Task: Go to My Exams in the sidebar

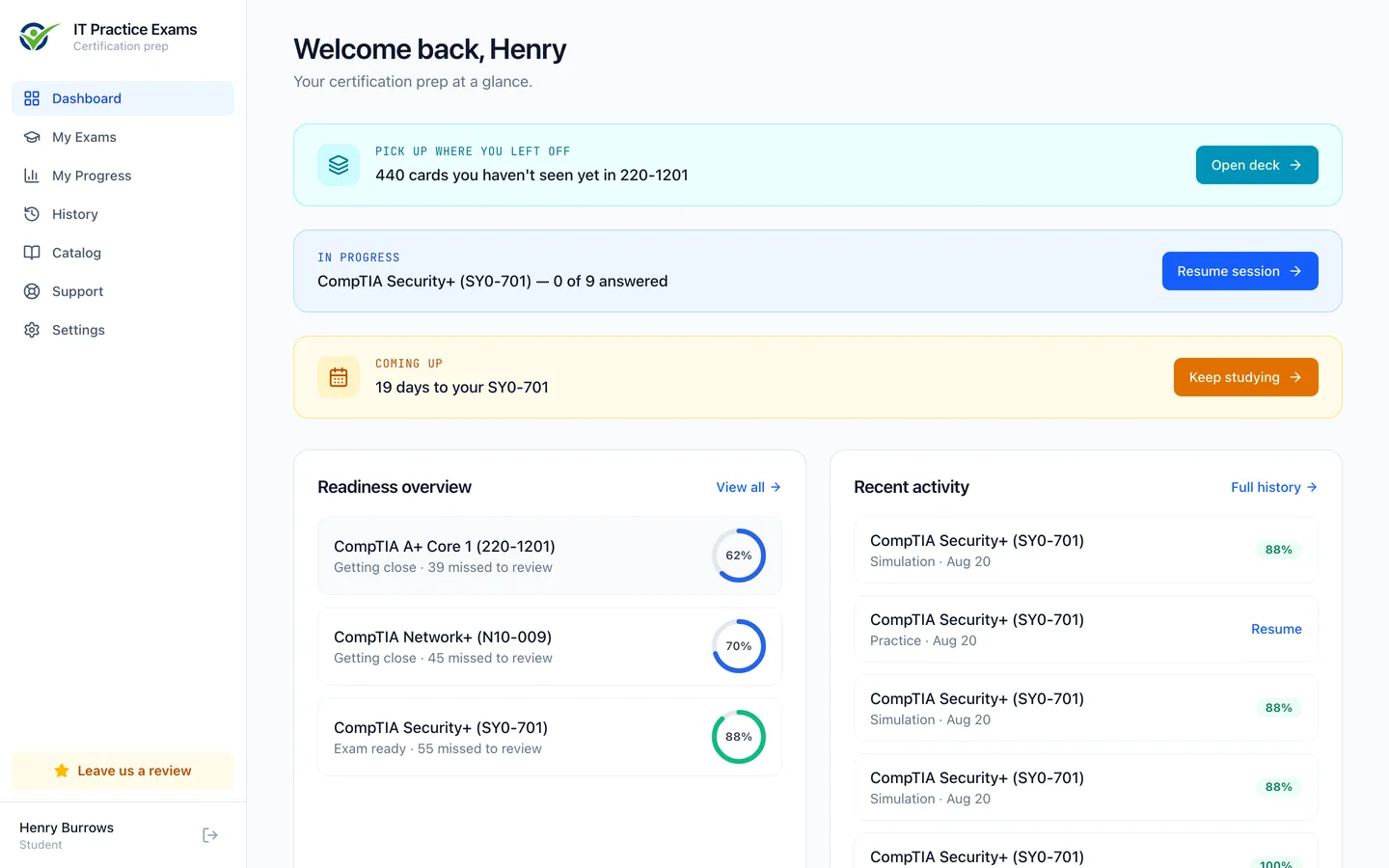Action: 123,137
